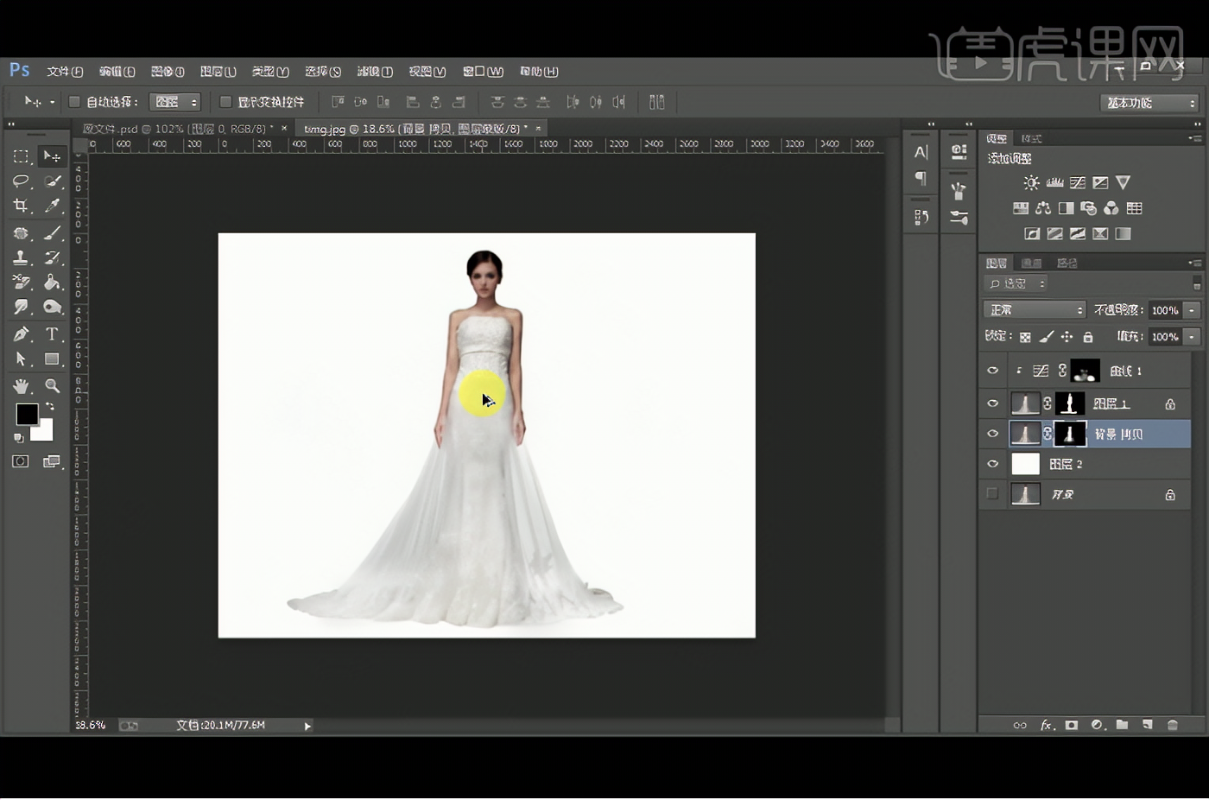
Task: Enable Show Transform Controls checkbox
Action: pos(225,102)
